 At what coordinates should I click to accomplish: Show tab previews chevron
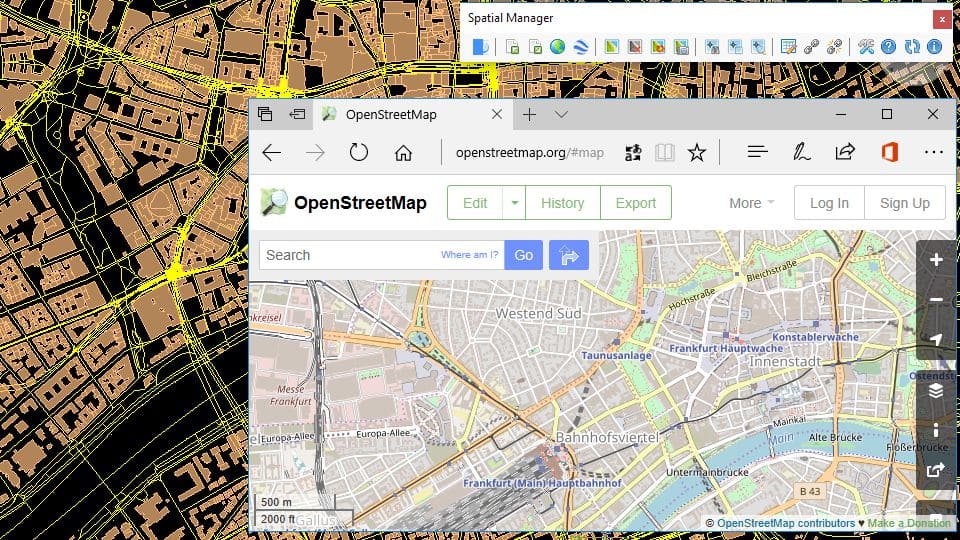[x=561, y=114]
